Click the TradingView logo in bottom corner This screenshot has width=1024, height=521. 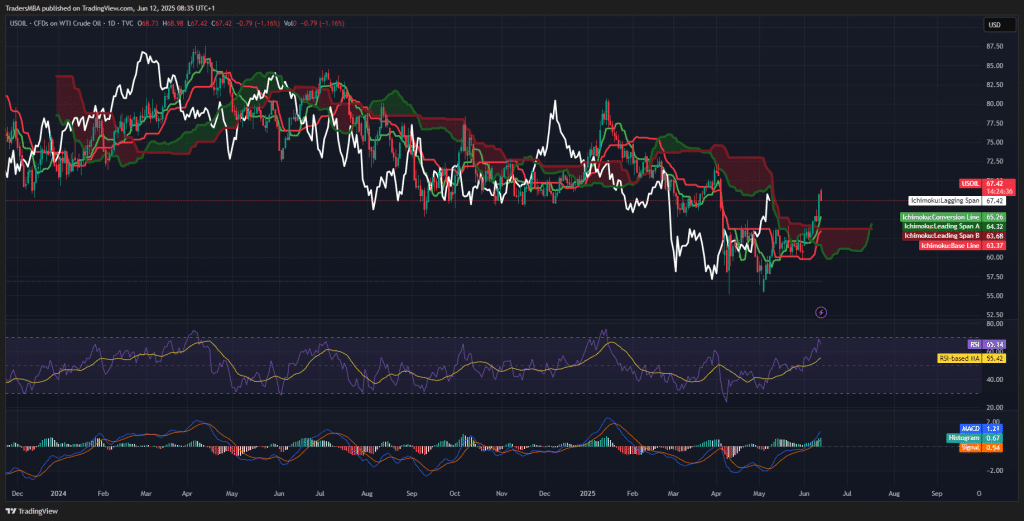pyautogui.click(x=32, y=510)
